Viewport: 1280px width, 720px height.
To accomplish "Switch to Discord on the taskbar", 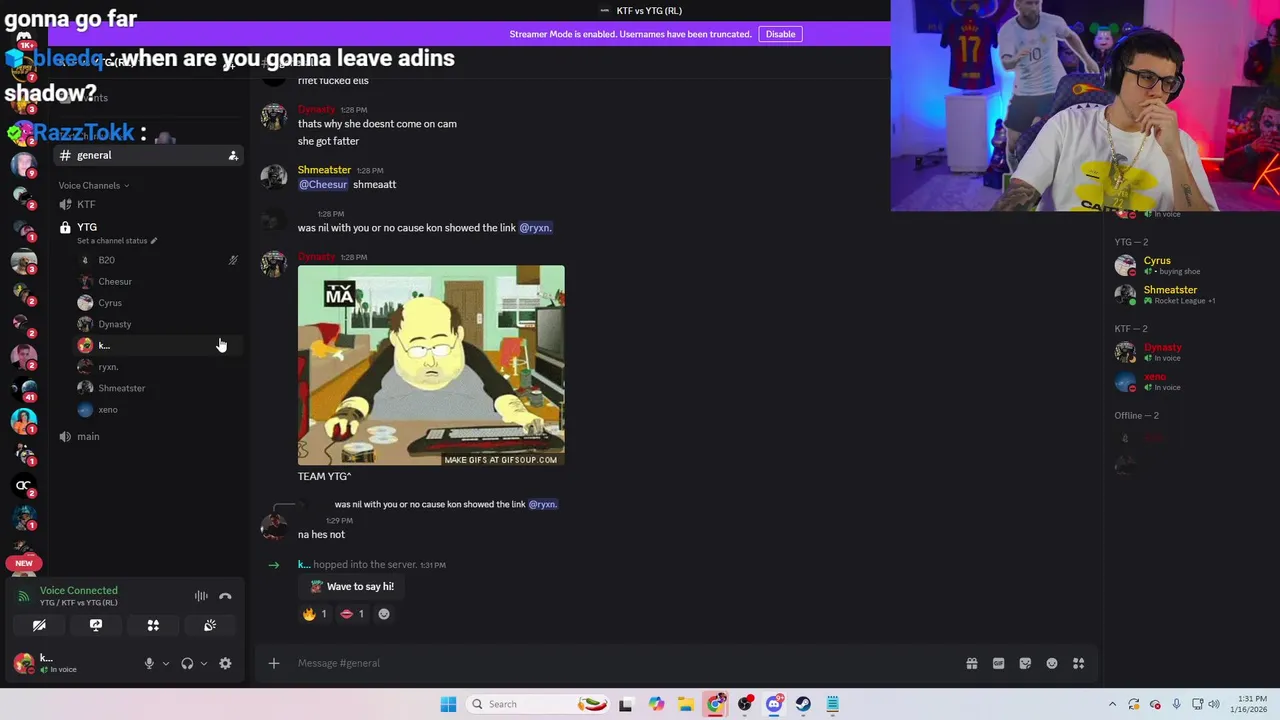I will pyautogui.click(x=774, y=704).
